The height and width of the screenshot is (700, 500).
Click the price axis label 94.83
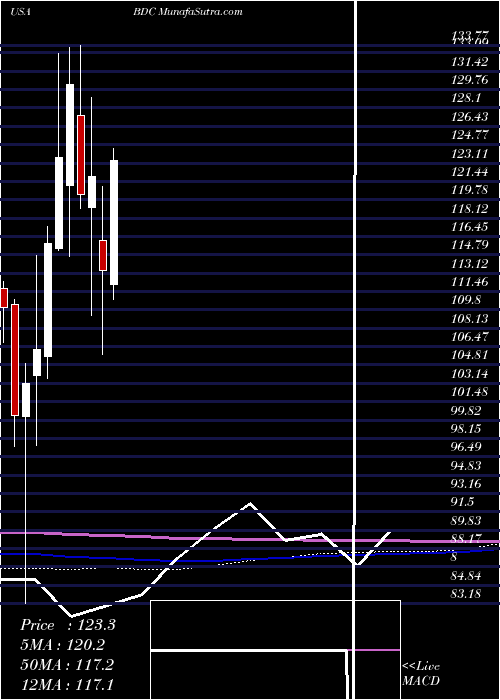[467, 465]
